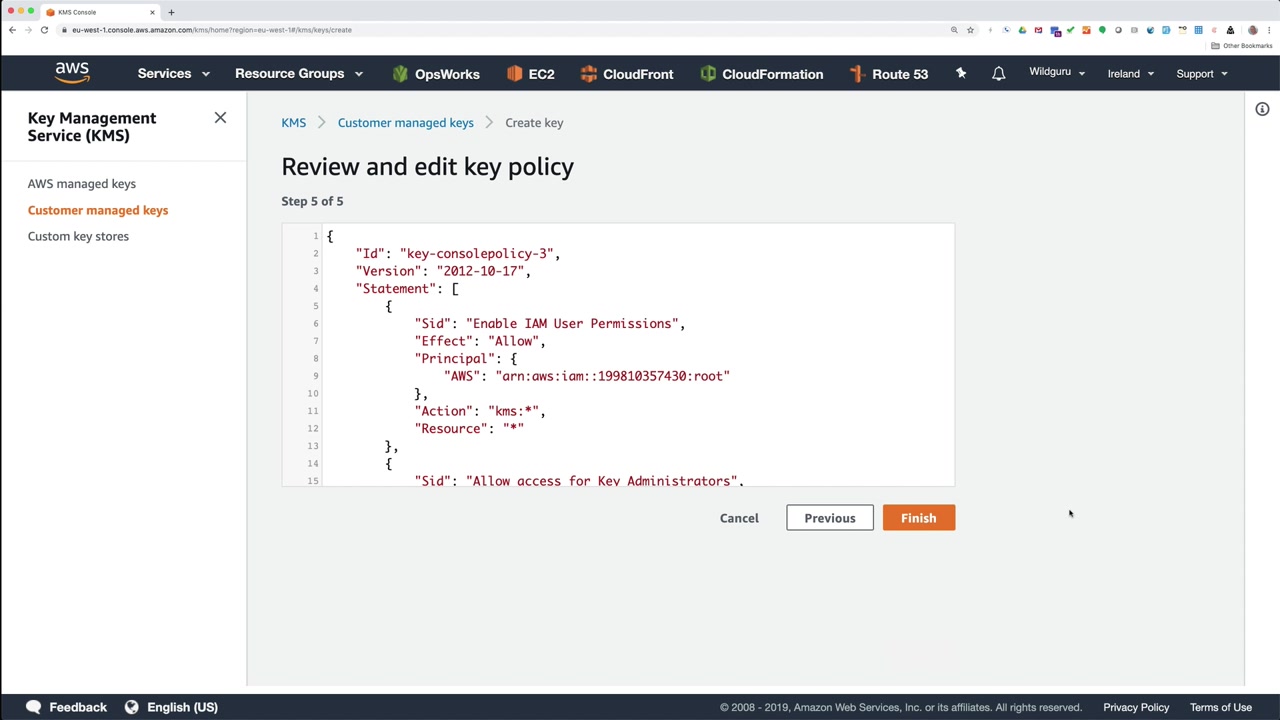Select Customer managed keys in sidebar
Viewport: 1280px width, 720px height.
[98, 210]
